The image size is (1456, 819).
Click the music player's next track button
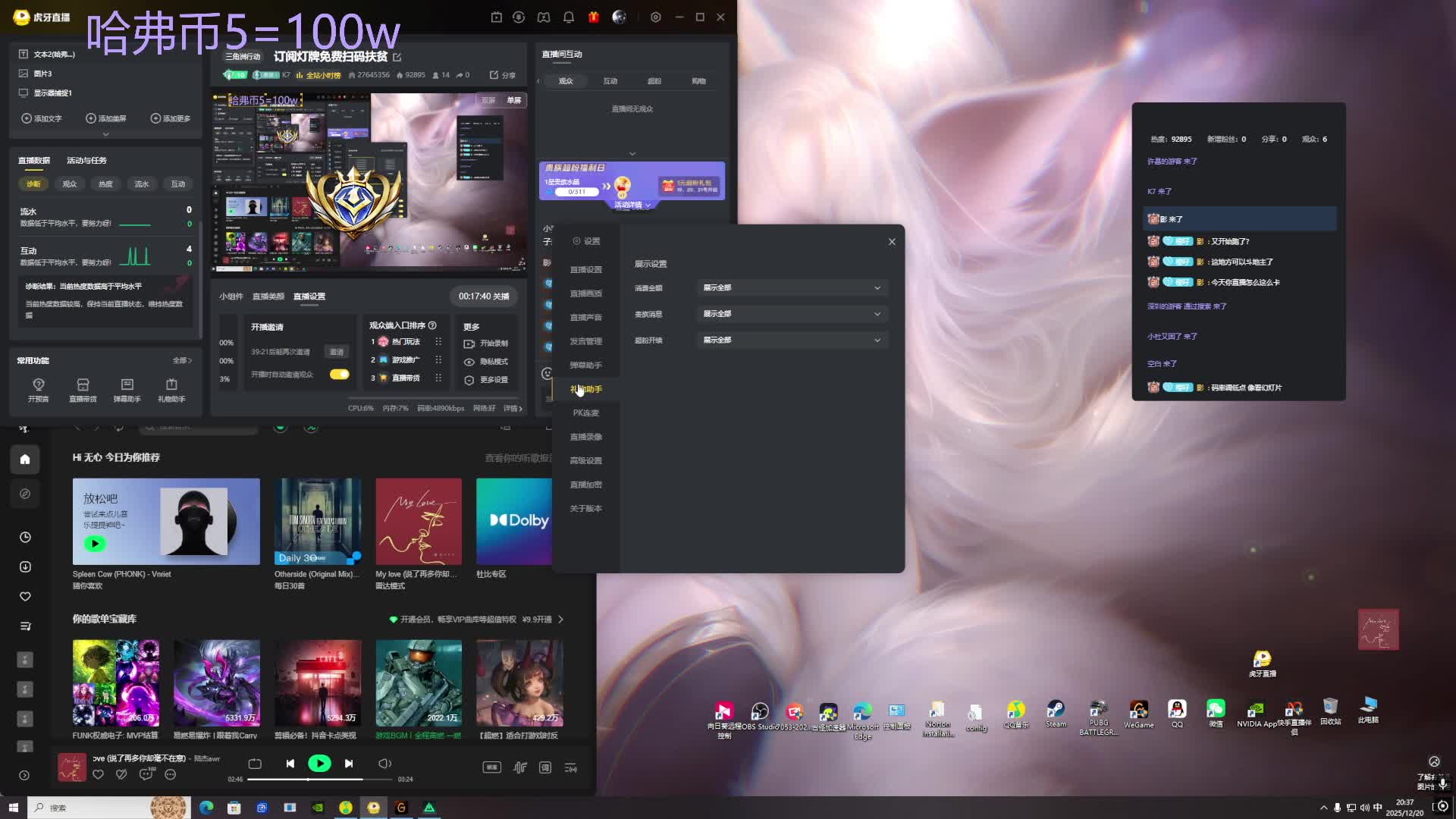pos(349,764)
